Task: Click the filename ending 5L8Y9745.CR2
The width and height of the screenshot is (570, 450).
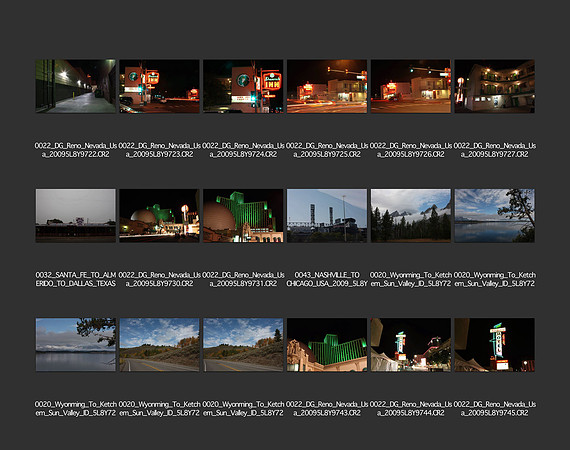Action: tap(494, 409)
